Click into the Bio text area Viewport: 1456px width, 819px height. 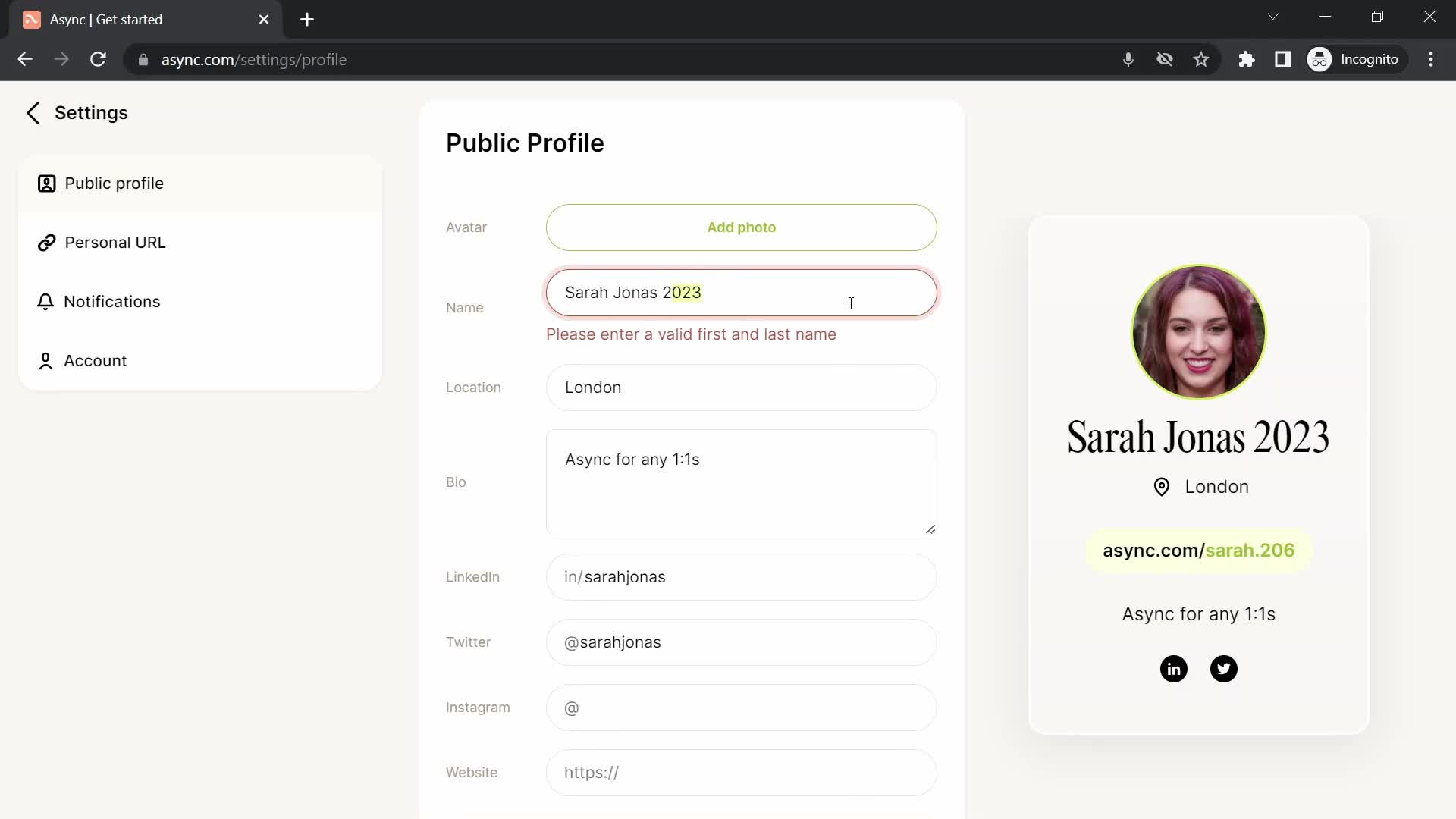(x=741, y=482)
